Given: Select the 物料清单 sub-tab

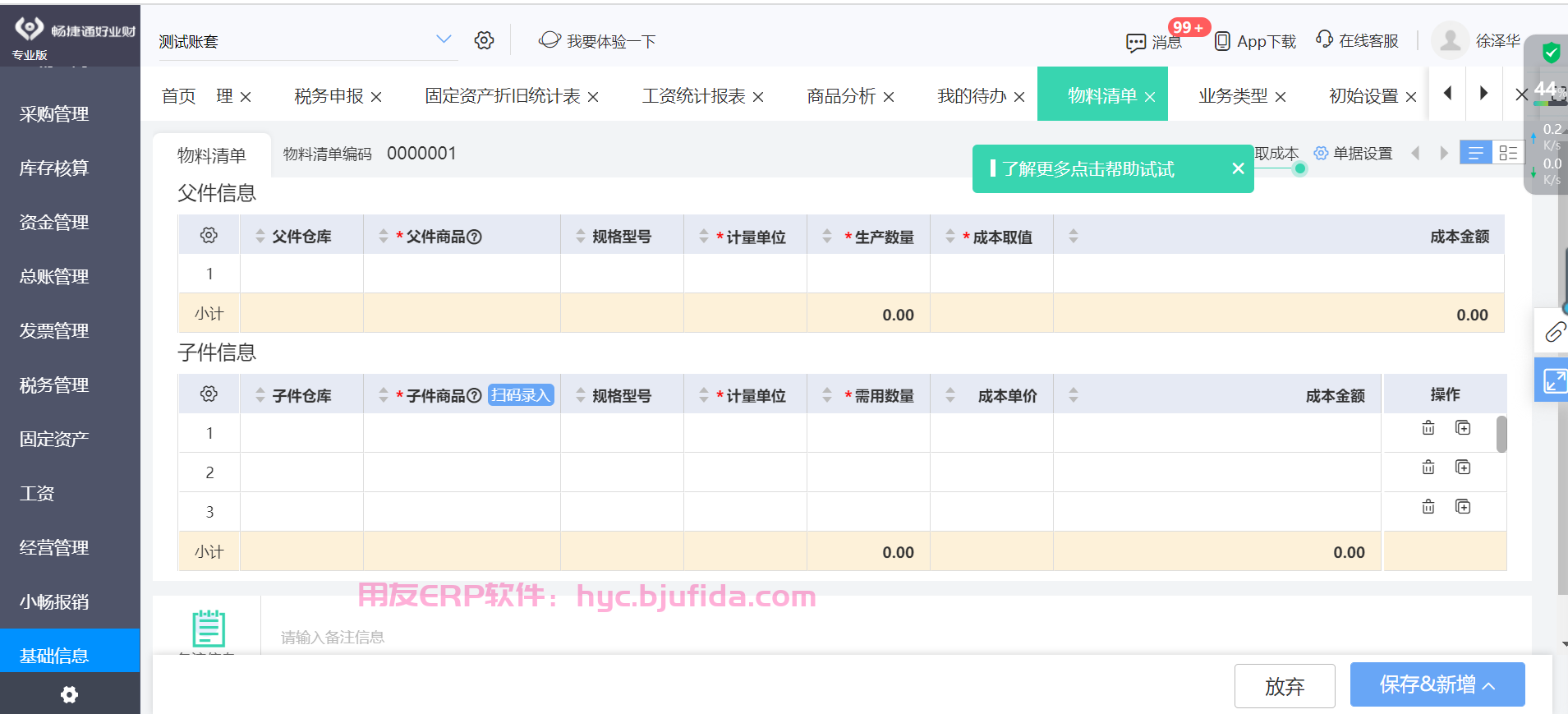Looking at the screenshot, I should pos(212,155).
